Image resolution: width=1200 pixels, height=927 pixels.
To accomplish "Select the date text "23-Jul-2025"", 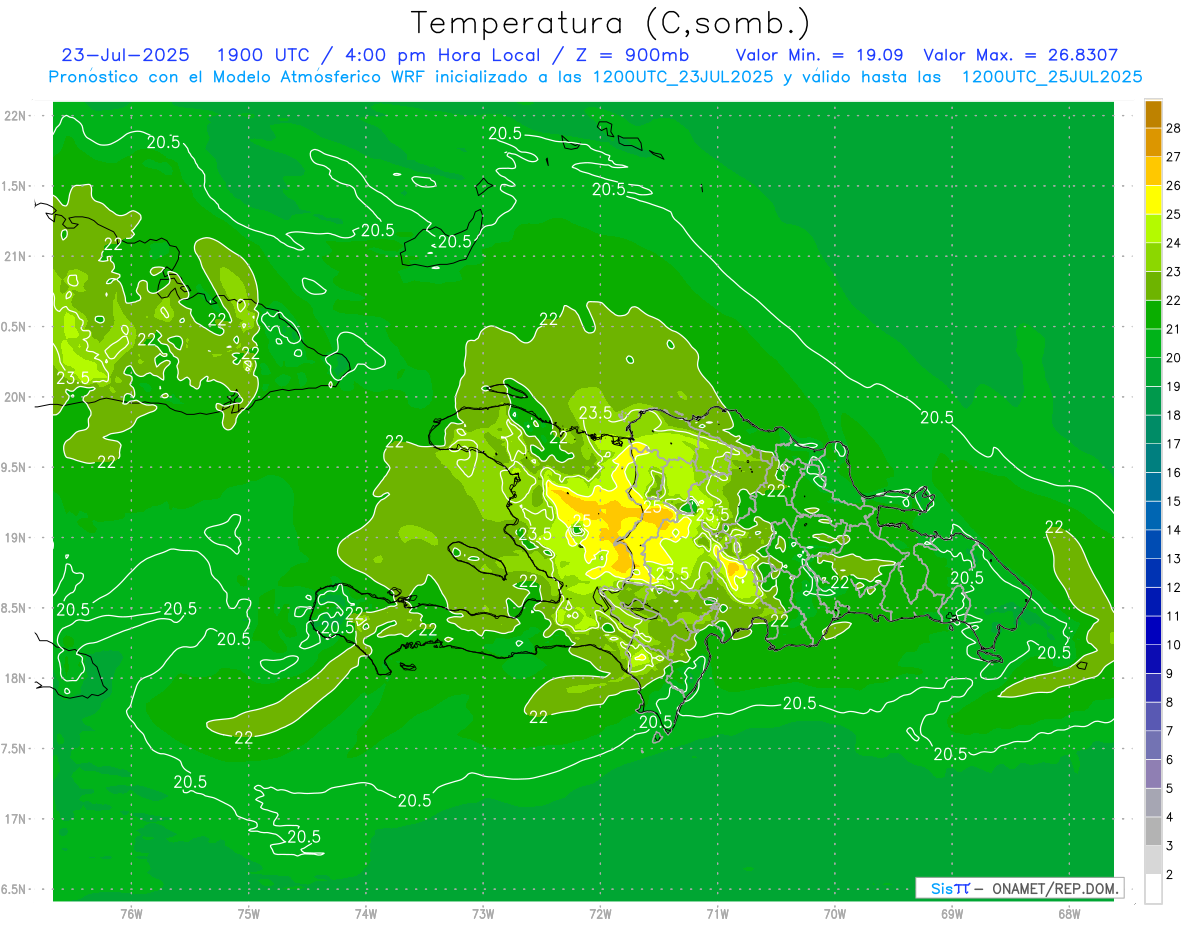I will point(128,55).
